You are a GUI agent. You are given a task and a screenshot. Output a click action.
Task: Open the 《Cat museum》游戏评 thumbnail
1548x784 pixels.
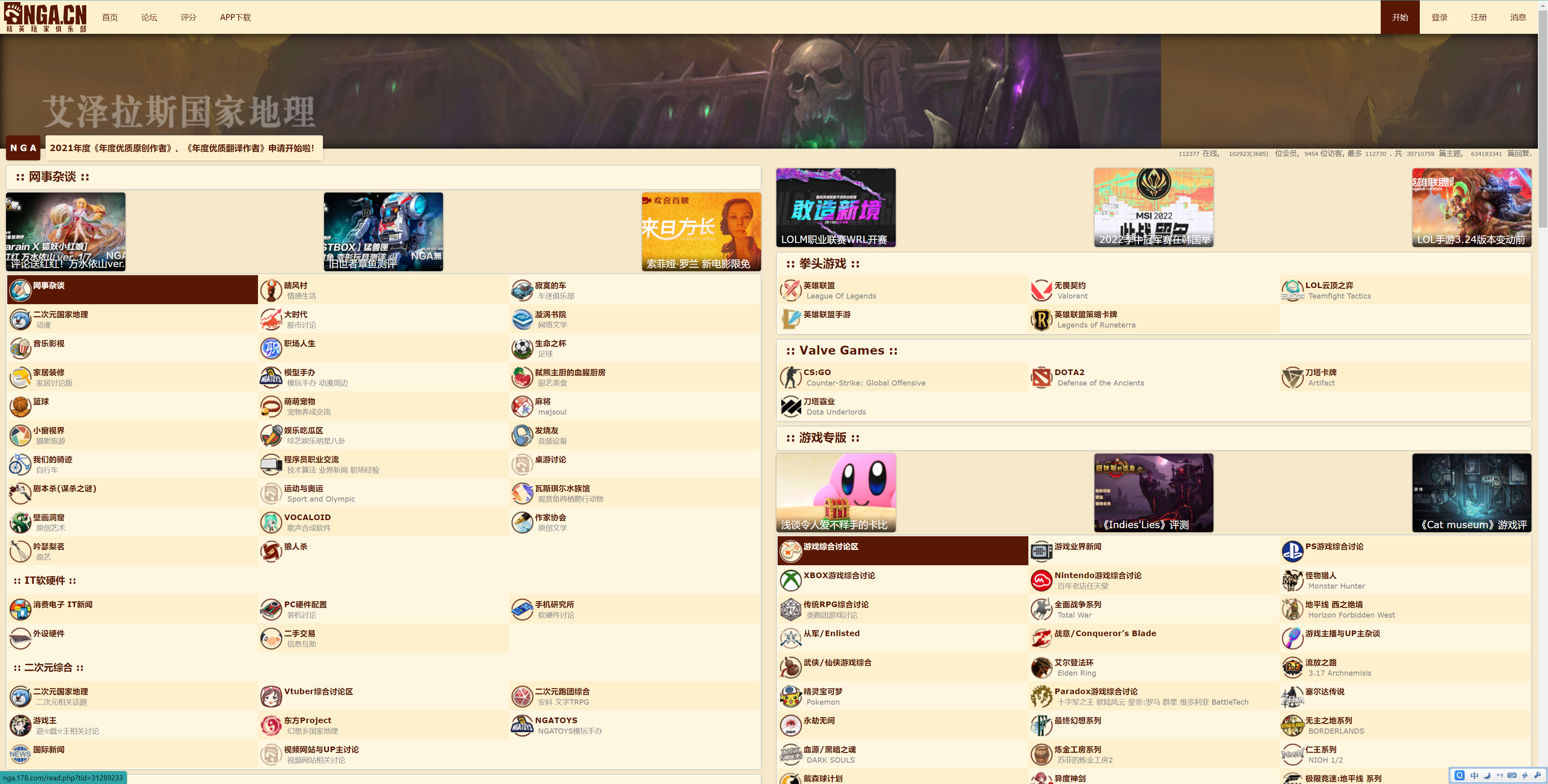(1472, 493)
